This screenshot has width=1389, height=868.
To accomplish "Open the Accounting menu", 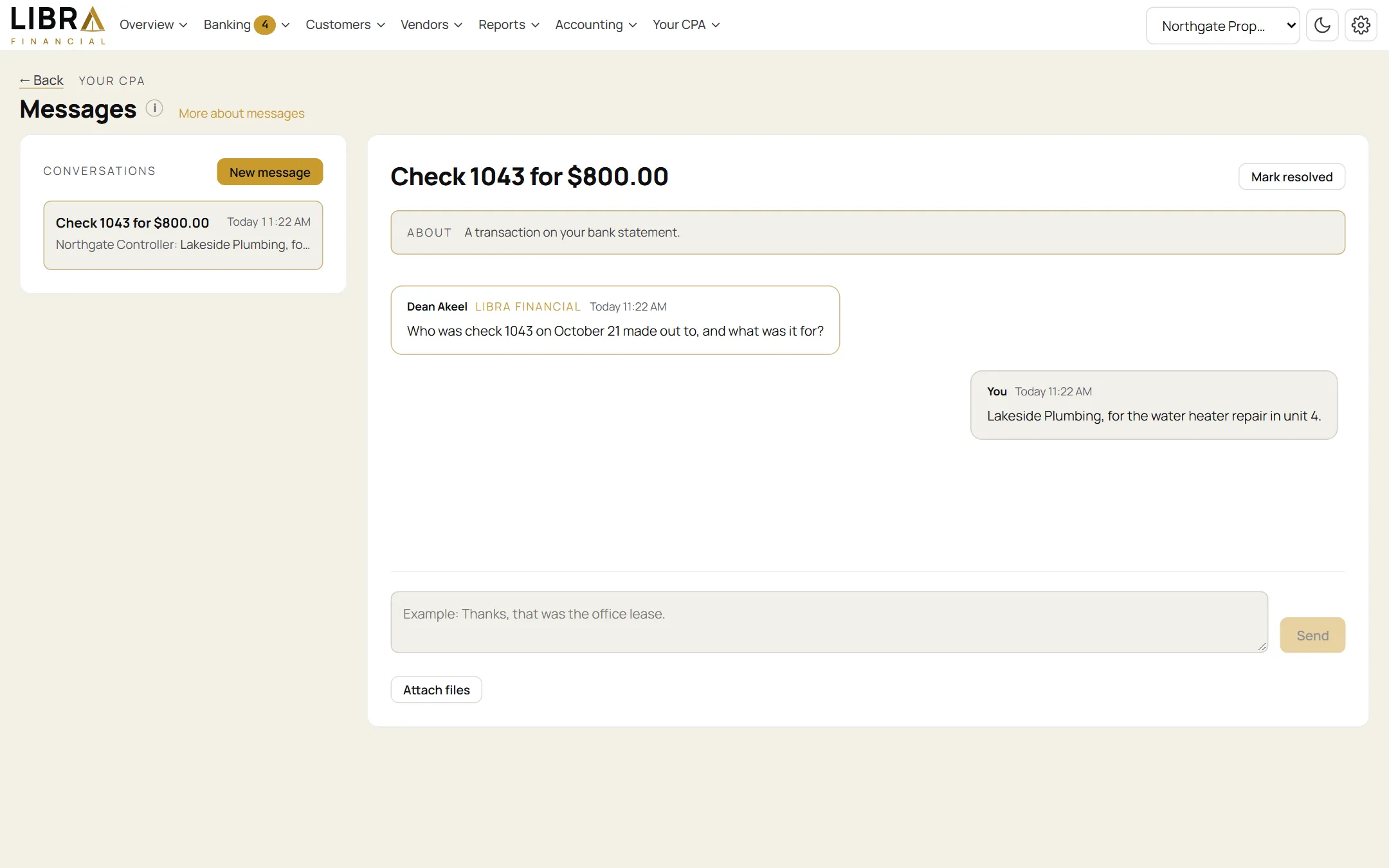I will coord(596,24).
